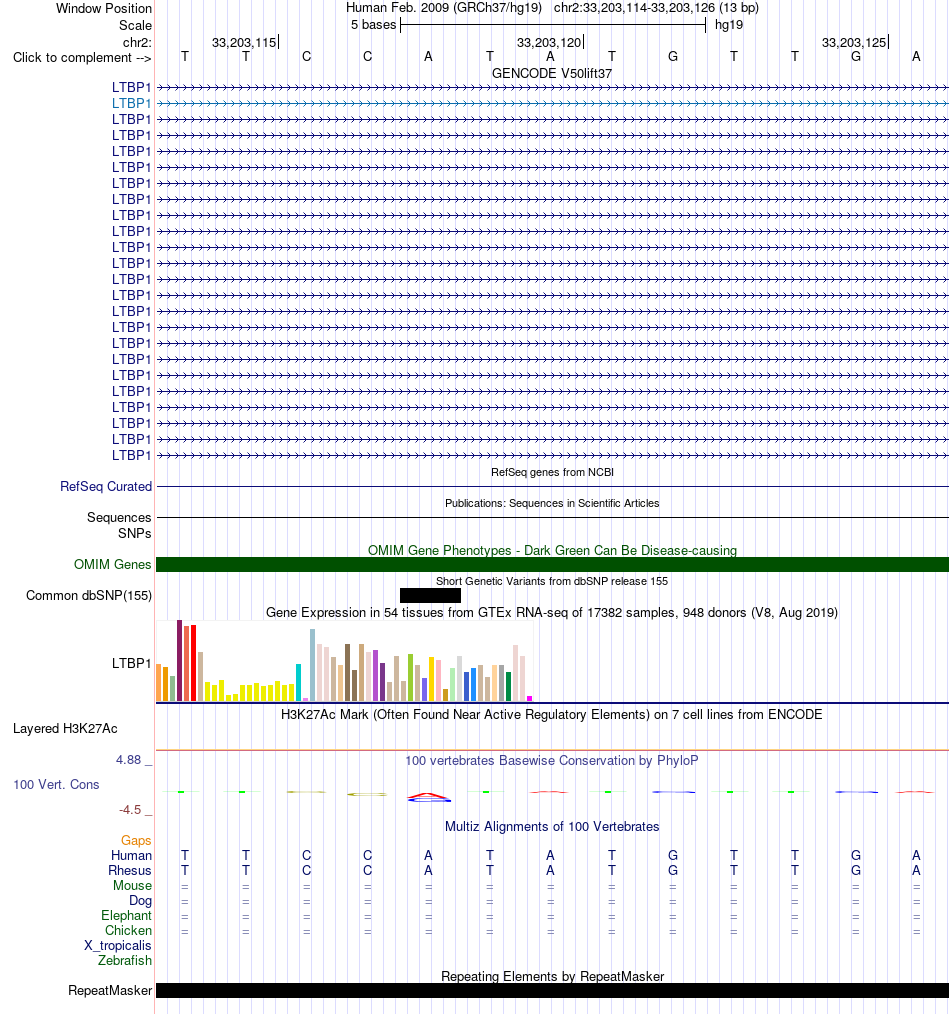Image resolution: width=950 pixels, height=1014 pixels.
Task: Click position marker 33,203,125
Action: (x=854, y=43)
